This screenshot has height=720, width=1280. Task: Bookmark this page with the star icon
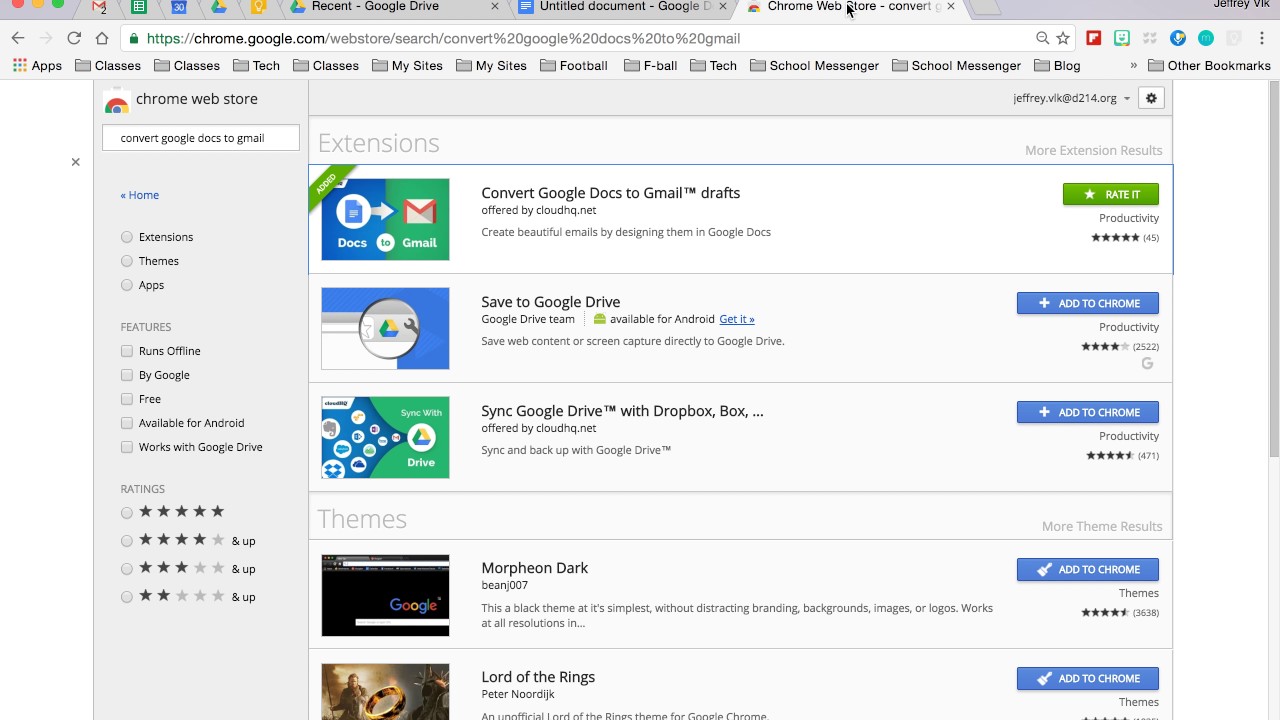tap(1063, 38)
